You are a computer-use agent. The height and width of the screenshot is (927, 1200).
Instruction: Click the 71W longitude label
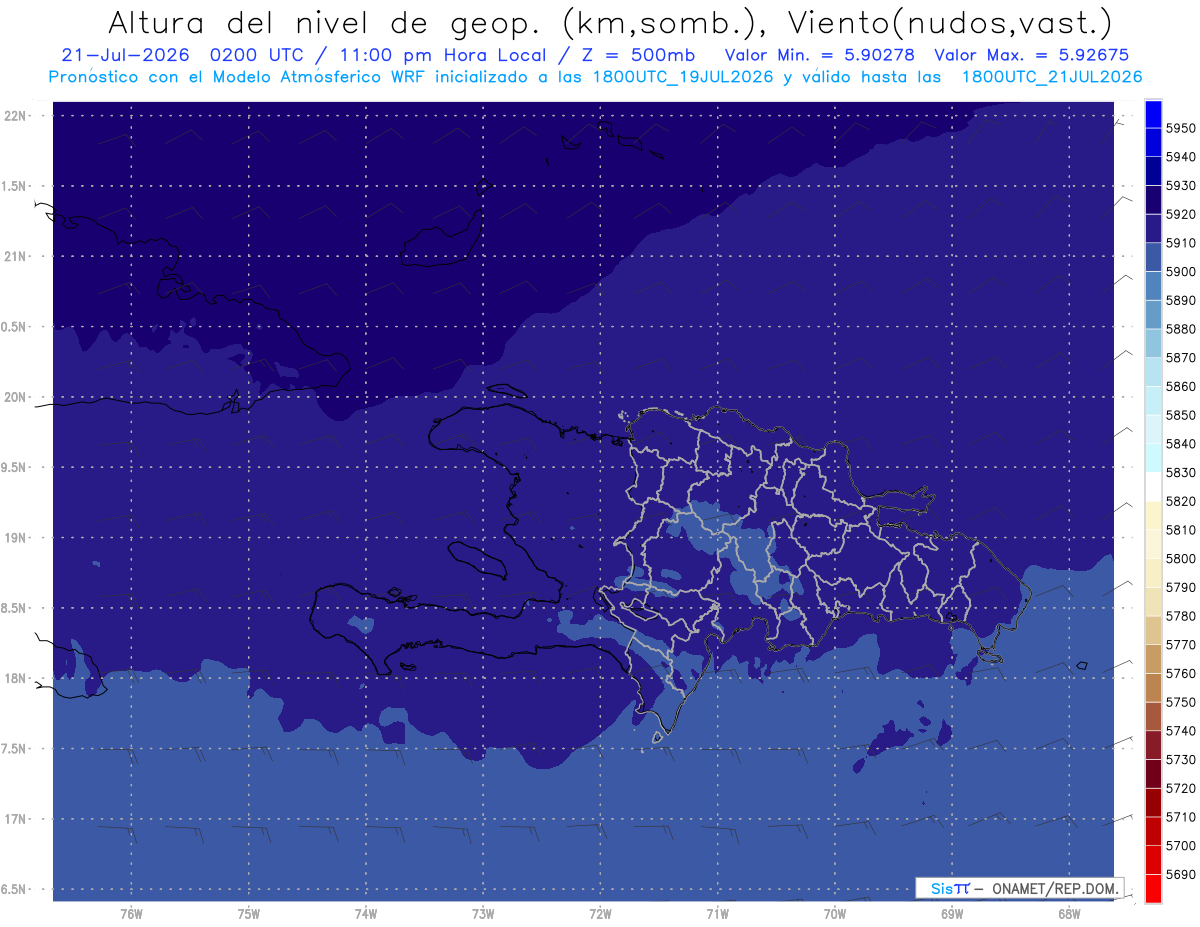(x=717, y=913)
